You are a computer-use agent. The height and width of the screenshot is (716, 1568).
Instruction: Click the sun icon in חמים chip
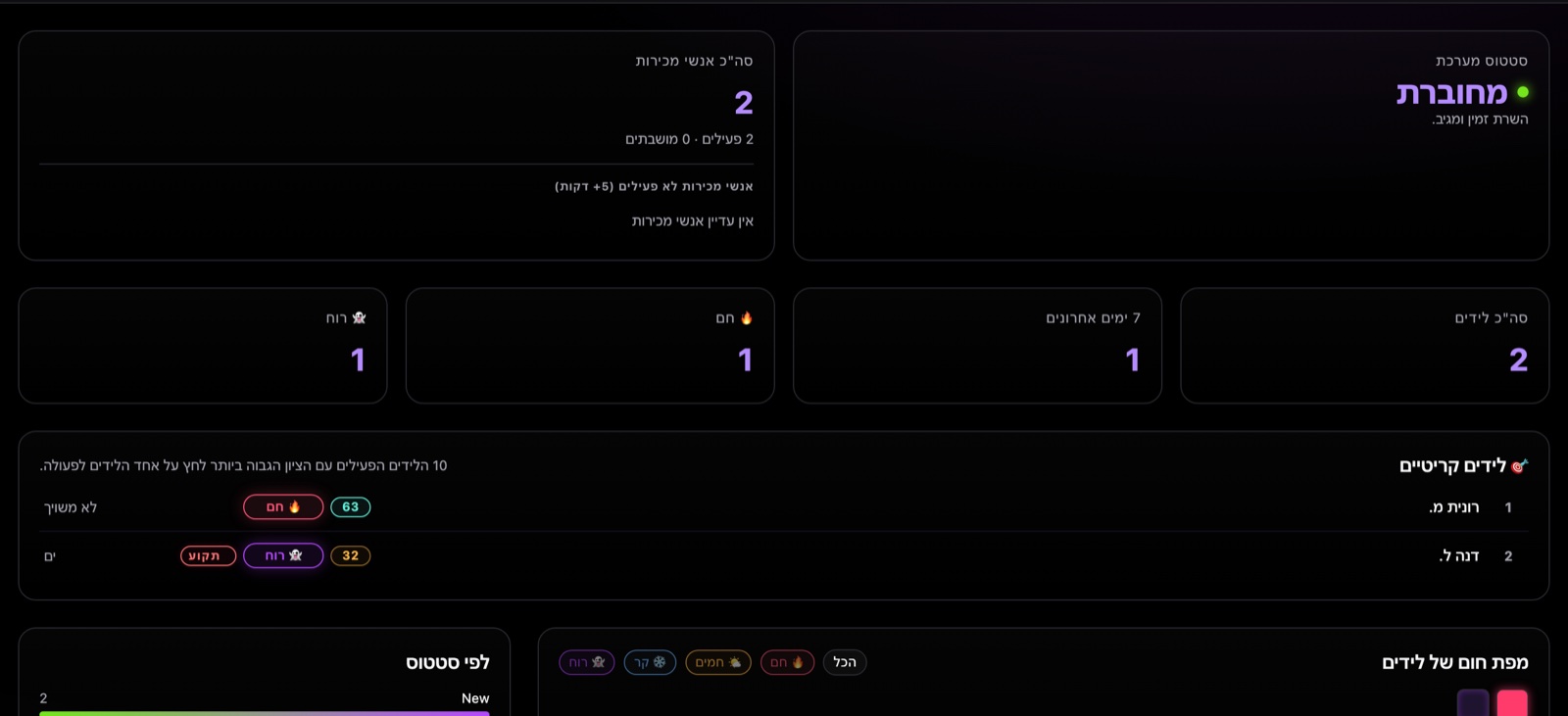pyautogui.click(x=735, y=662)
